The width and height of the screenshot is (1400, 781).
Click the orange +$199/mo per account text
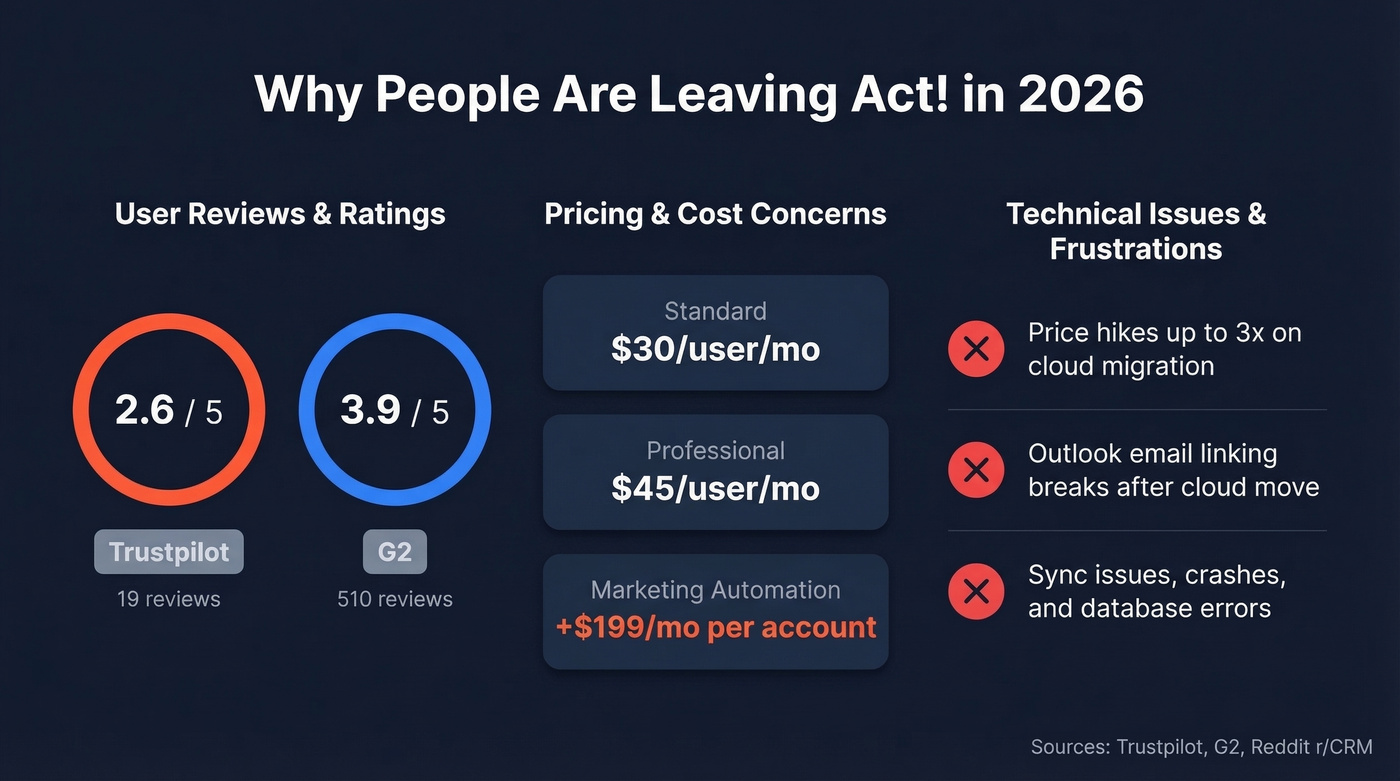coord(715,628)
